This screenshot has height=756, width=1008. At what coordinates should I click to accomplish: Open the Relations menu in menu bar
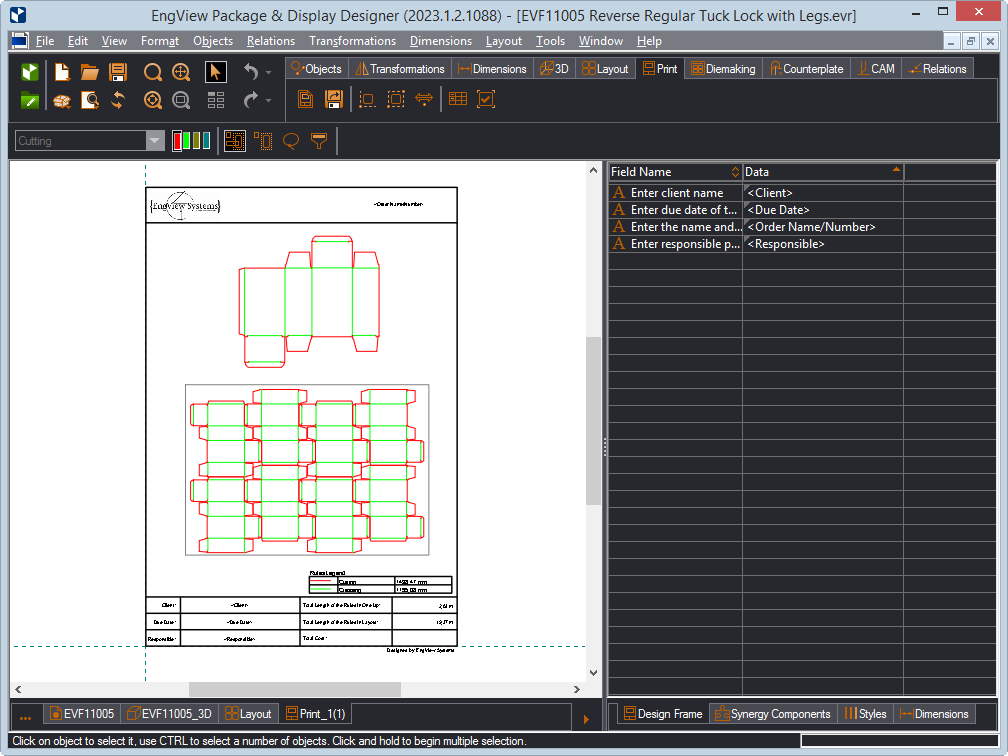coord(271,40)
